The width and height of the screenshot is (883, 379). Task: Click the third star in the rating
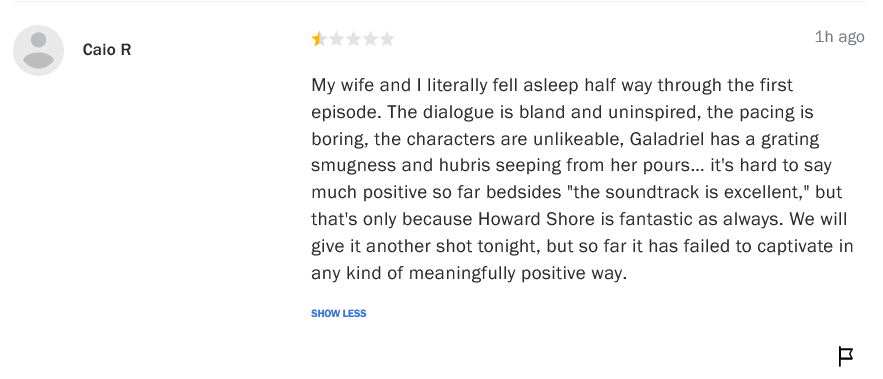point(353,39)
